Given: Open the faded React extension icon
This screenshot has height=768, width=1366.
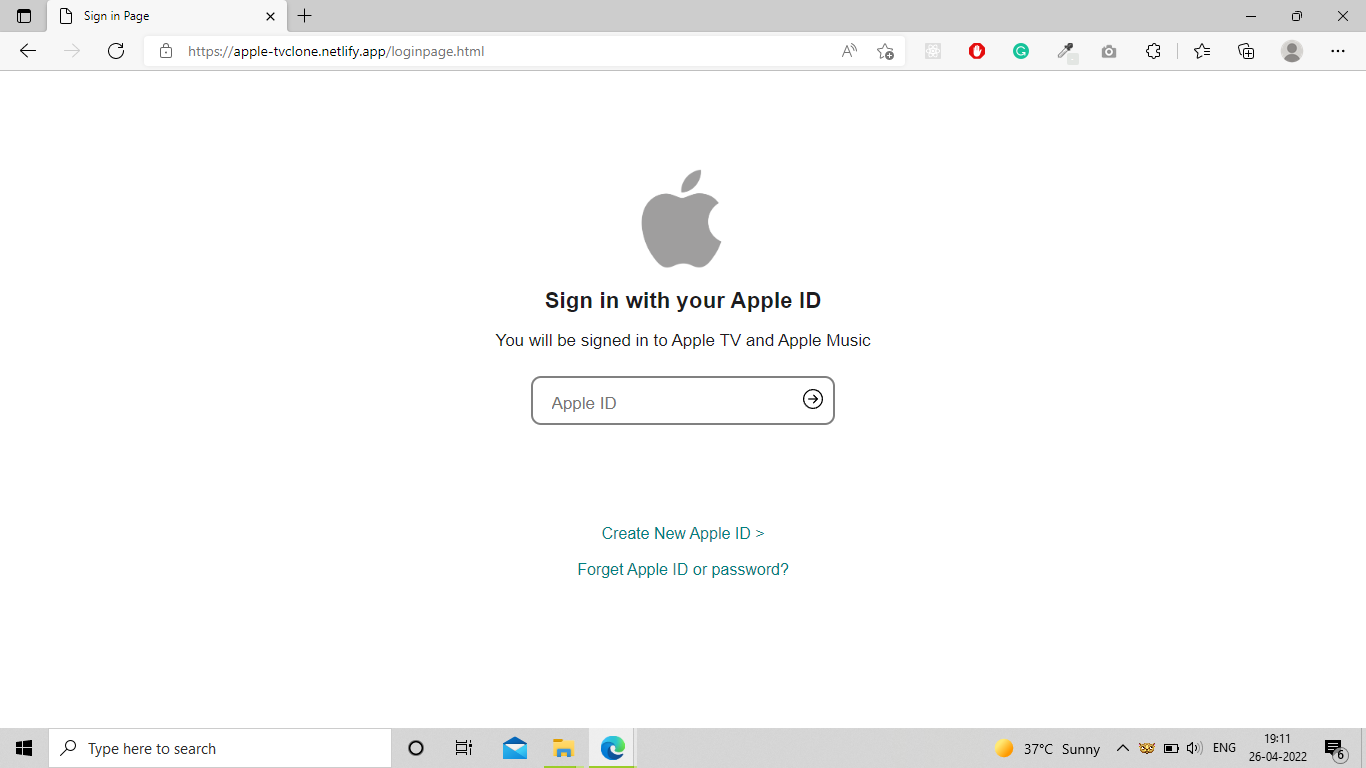Looking at the screenshot, I should 933,51.
